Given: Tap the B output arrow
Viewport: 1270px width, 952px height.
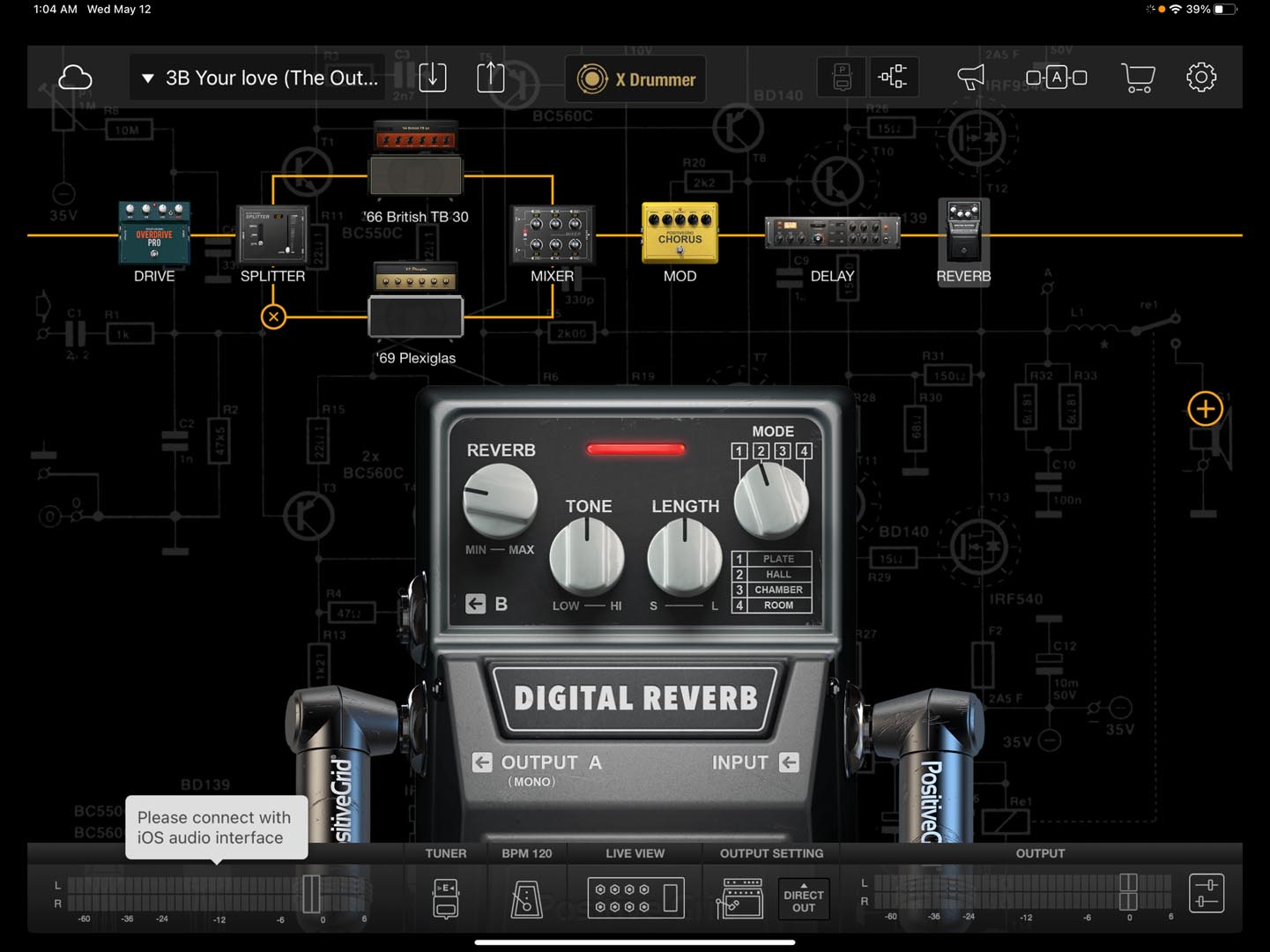Looking at the screenshot, I should pyautogui.click(x=476, y=604).
